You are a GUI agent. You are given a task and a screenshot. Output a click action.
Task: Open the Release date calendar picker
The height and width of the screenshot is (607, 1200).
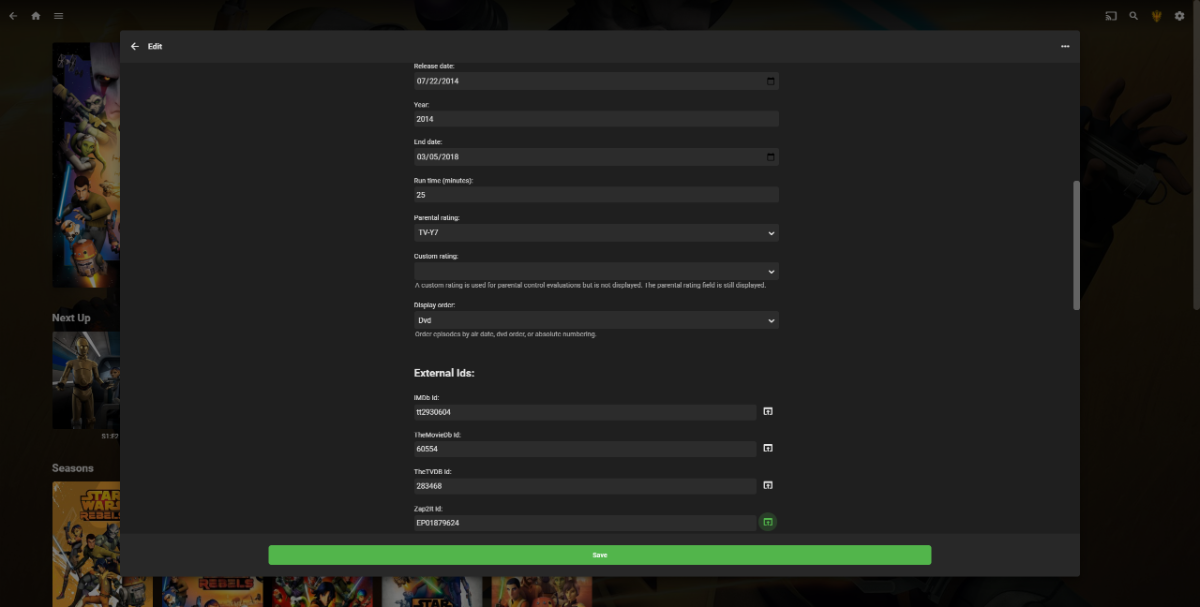[770, 81]
